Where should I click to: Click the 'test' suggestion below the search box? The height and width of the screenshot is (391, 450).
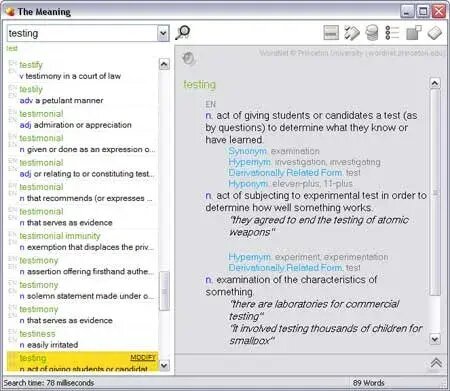[12, 49]
